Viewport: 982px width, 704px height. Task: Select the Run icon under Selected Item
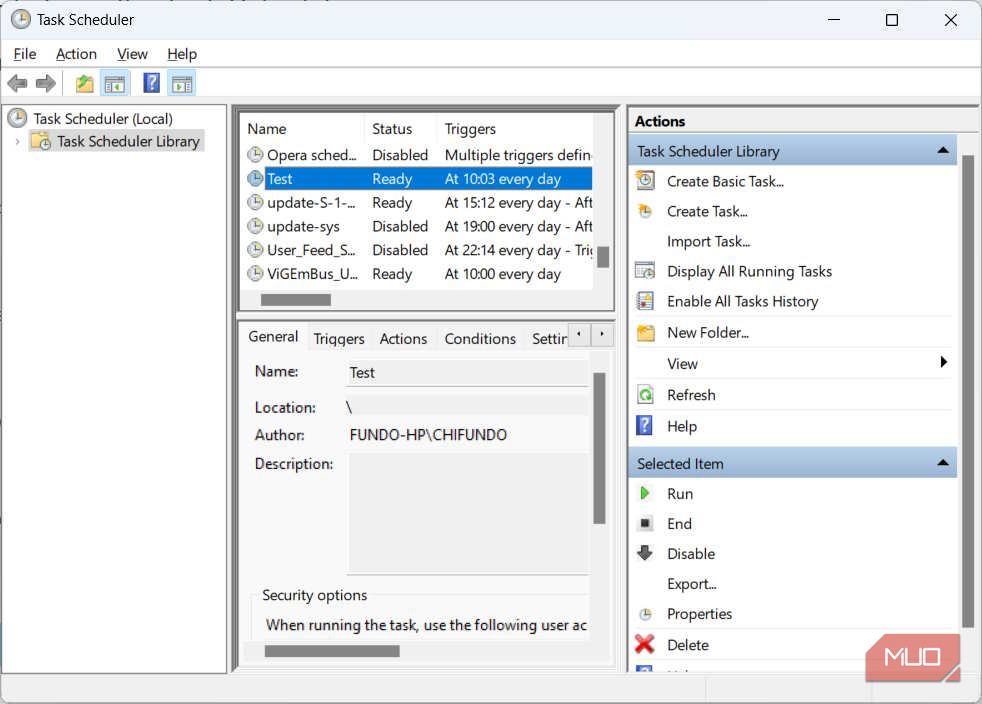coord(646,493)
